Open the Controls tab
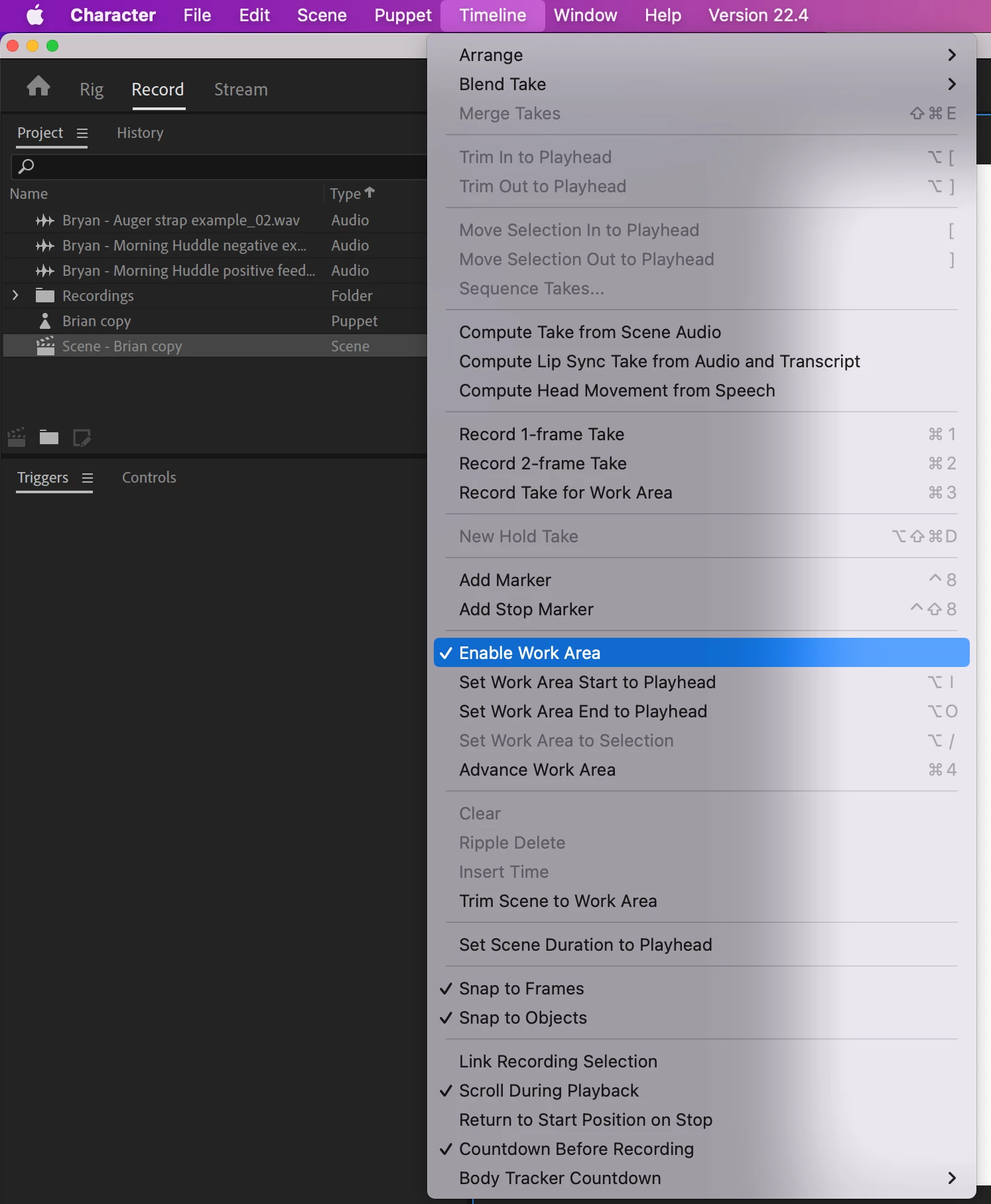991x1204 pixels. coord(149,477)
